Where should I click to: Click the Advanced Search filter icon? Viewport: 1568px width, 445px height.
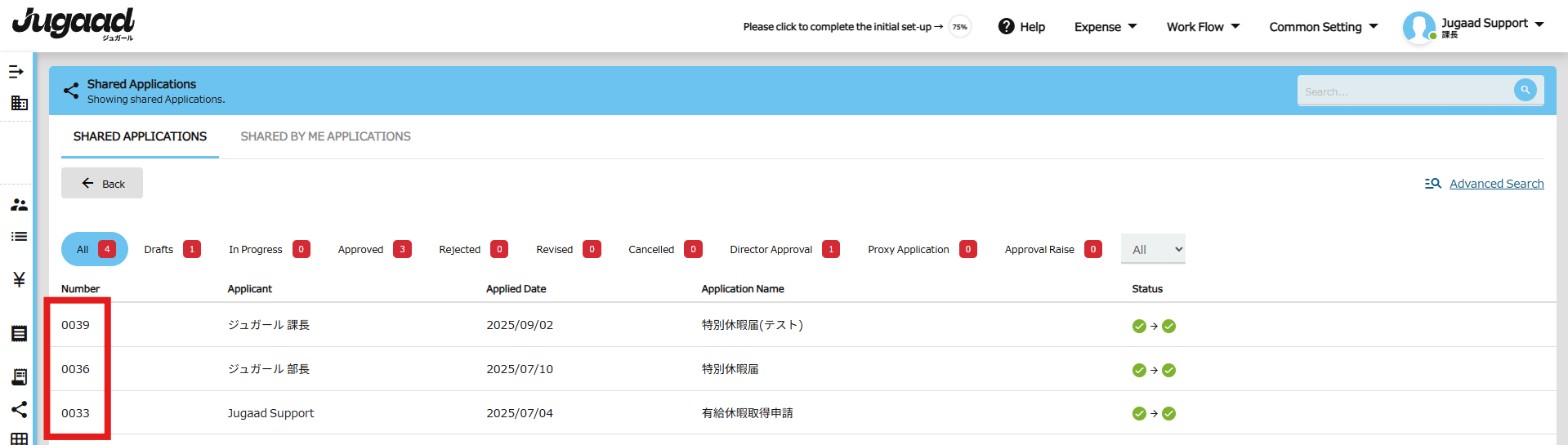[1432, 184]
